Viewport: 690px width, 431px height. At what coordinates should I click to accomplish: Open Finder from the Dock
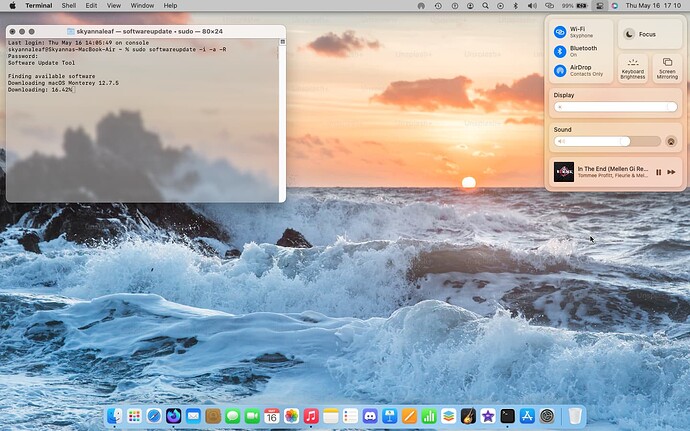(x=114, y=416)
